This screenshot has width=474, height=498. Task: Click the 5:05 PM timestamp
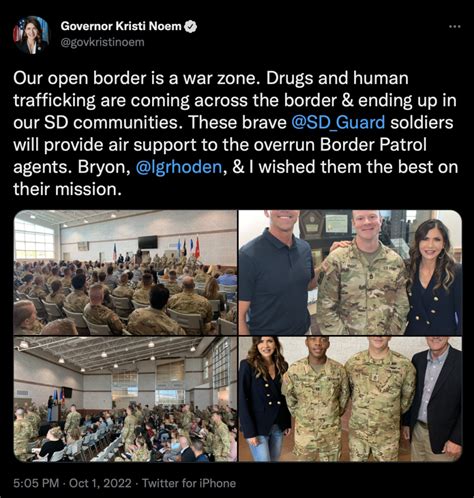(x=36, y=483)
